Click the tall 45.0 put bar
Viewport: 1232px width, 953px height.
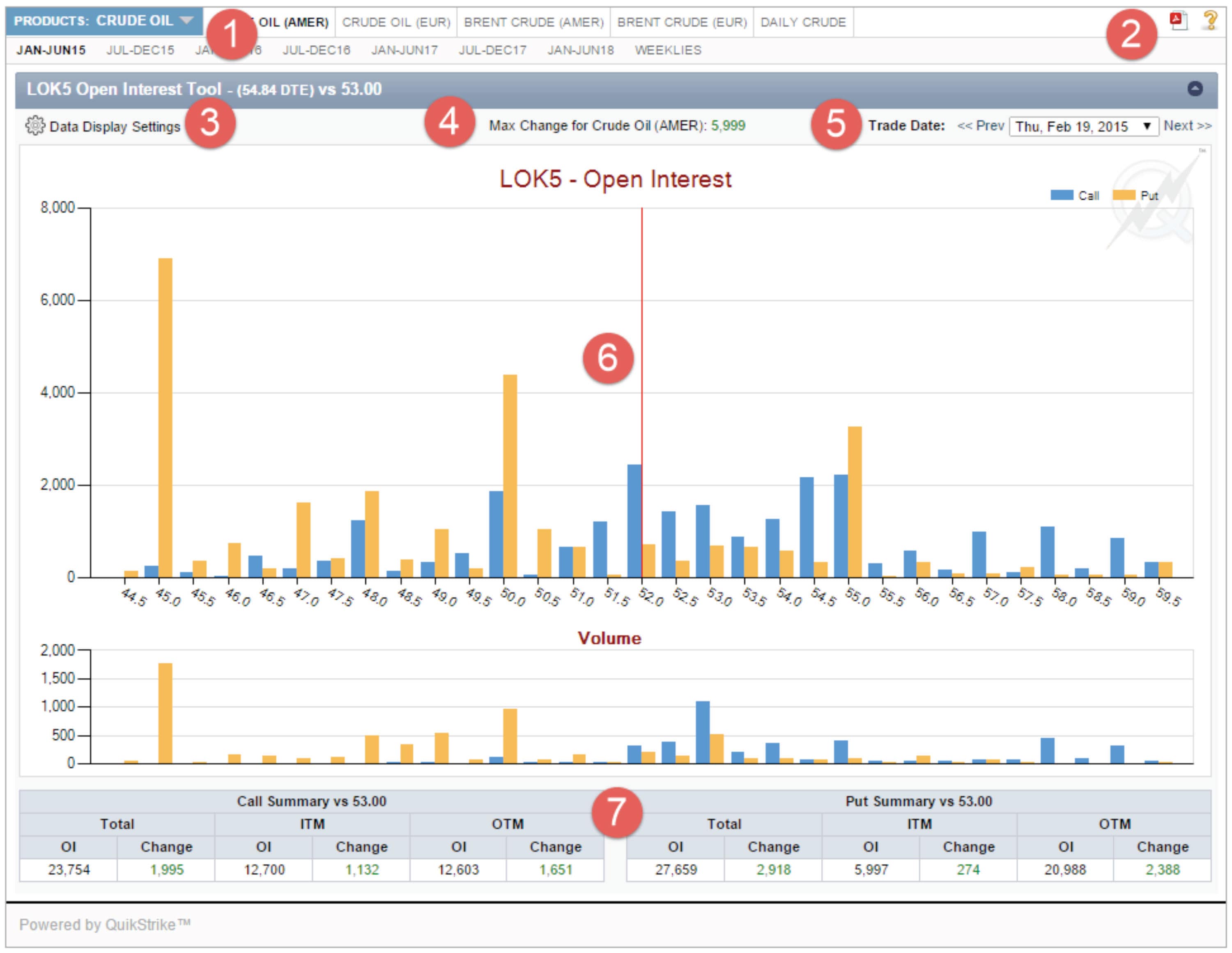point(165,417)
